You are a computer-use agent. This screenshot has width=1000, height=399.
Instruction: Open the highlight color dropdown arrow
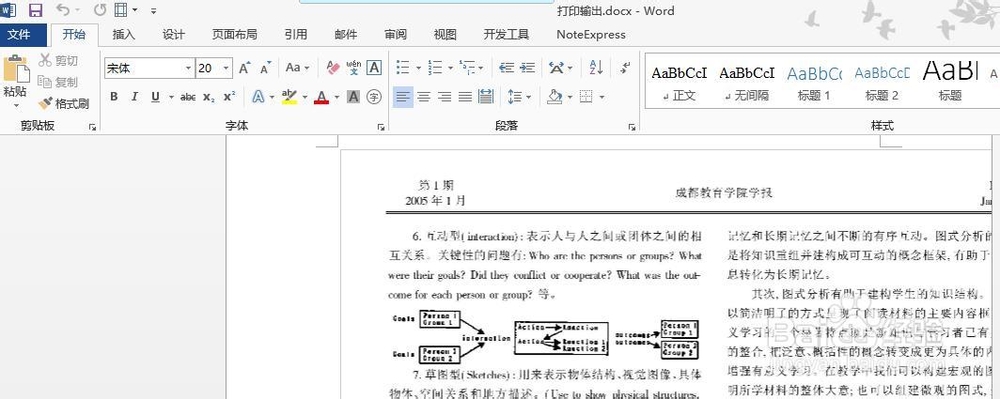point(305,98)
